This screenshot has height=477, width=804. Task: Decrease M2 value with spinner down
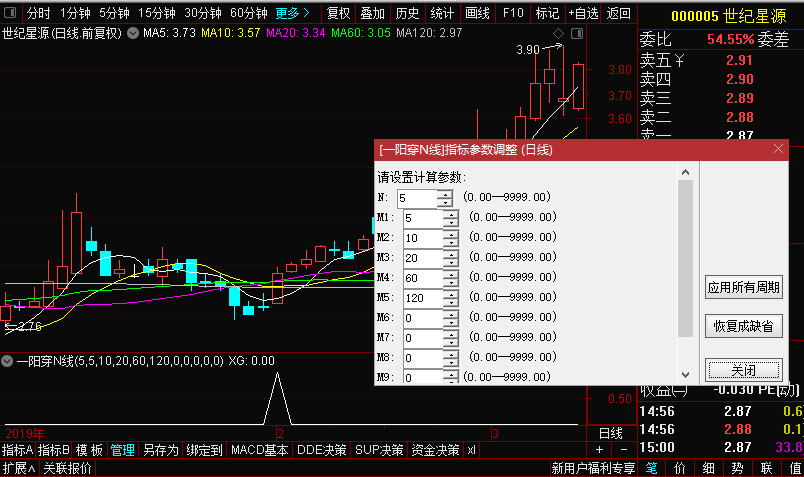pos(451,243)
